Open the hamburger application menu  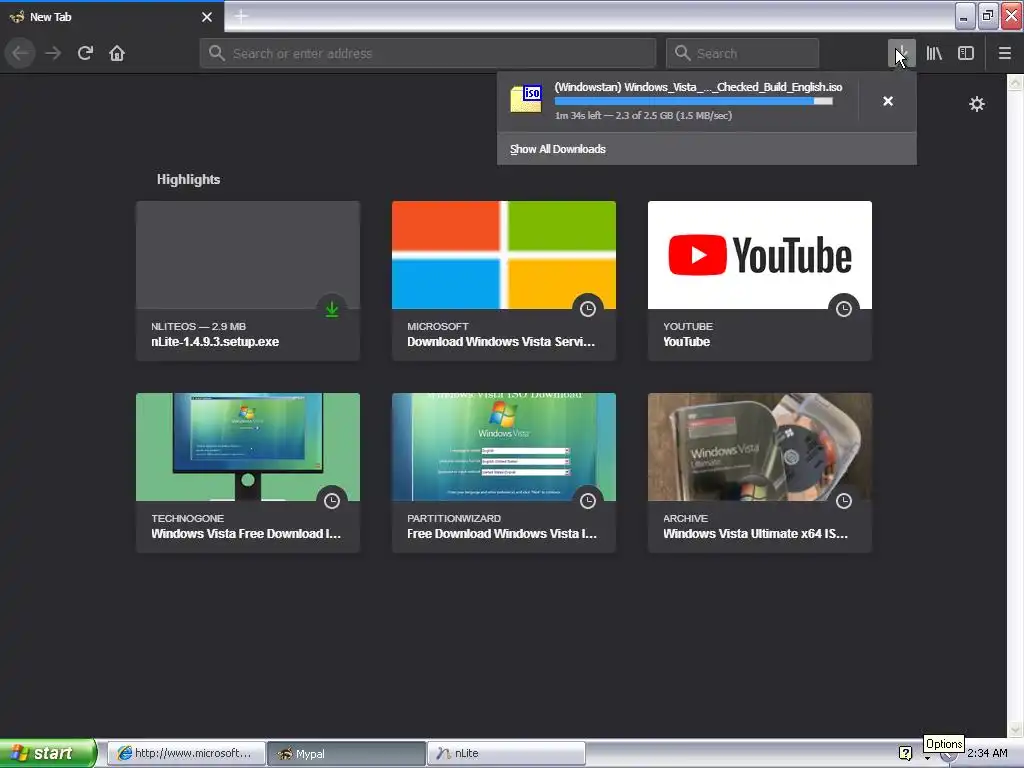point(1005,53)
